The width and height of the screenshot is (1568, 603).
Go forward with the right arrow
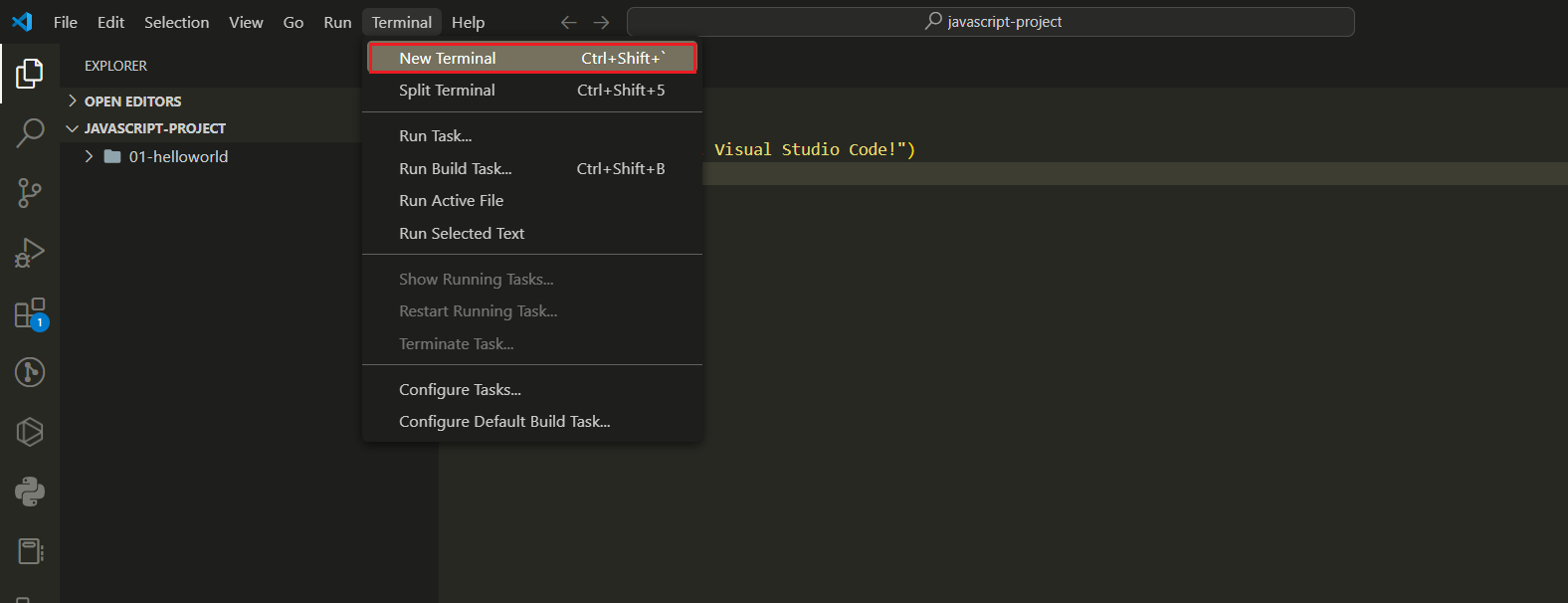[602, 22]
